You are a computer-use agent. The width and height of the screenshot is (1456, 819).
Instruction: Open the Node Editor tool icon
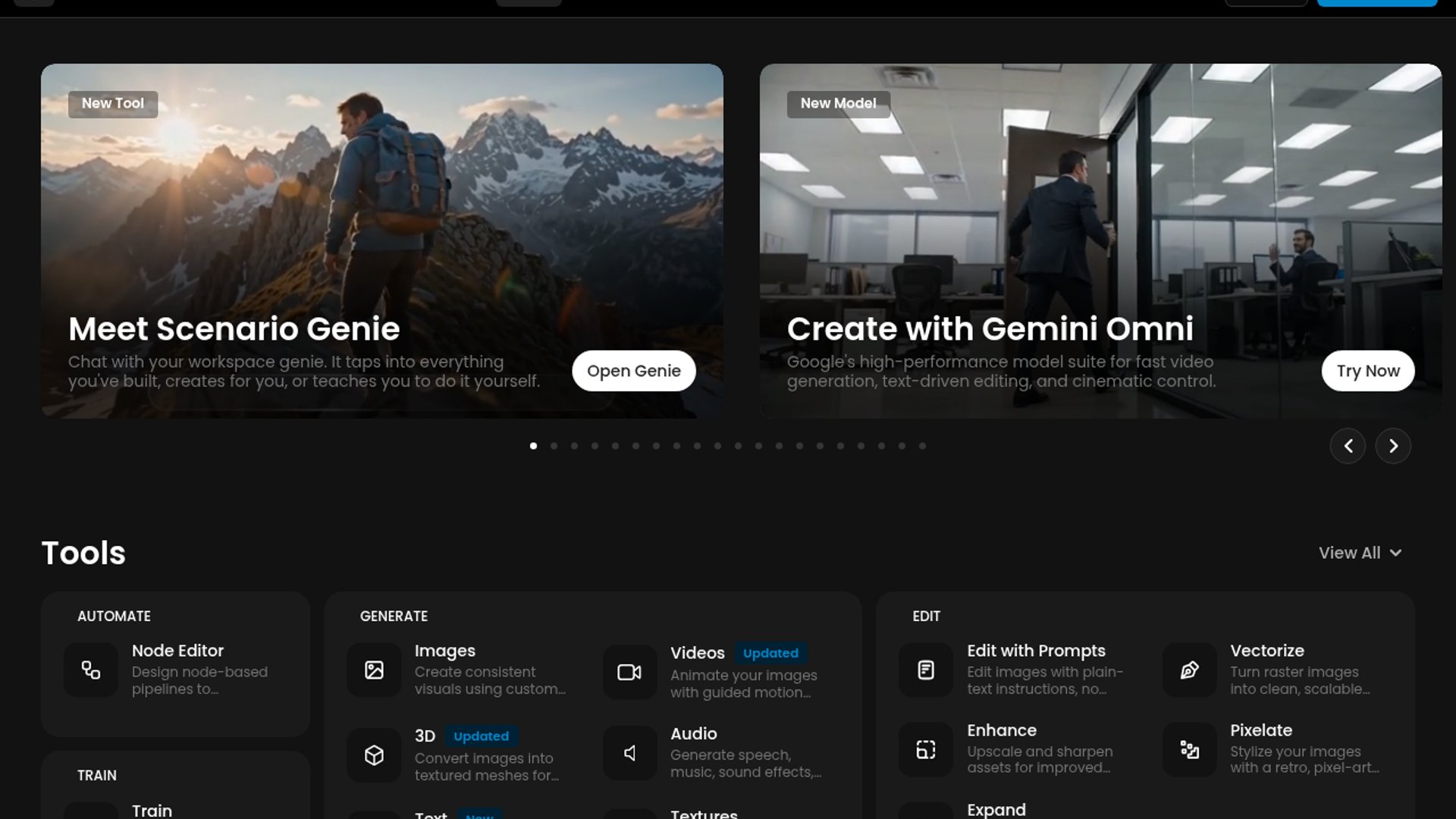pyautogui.click(x=91, y=670)
